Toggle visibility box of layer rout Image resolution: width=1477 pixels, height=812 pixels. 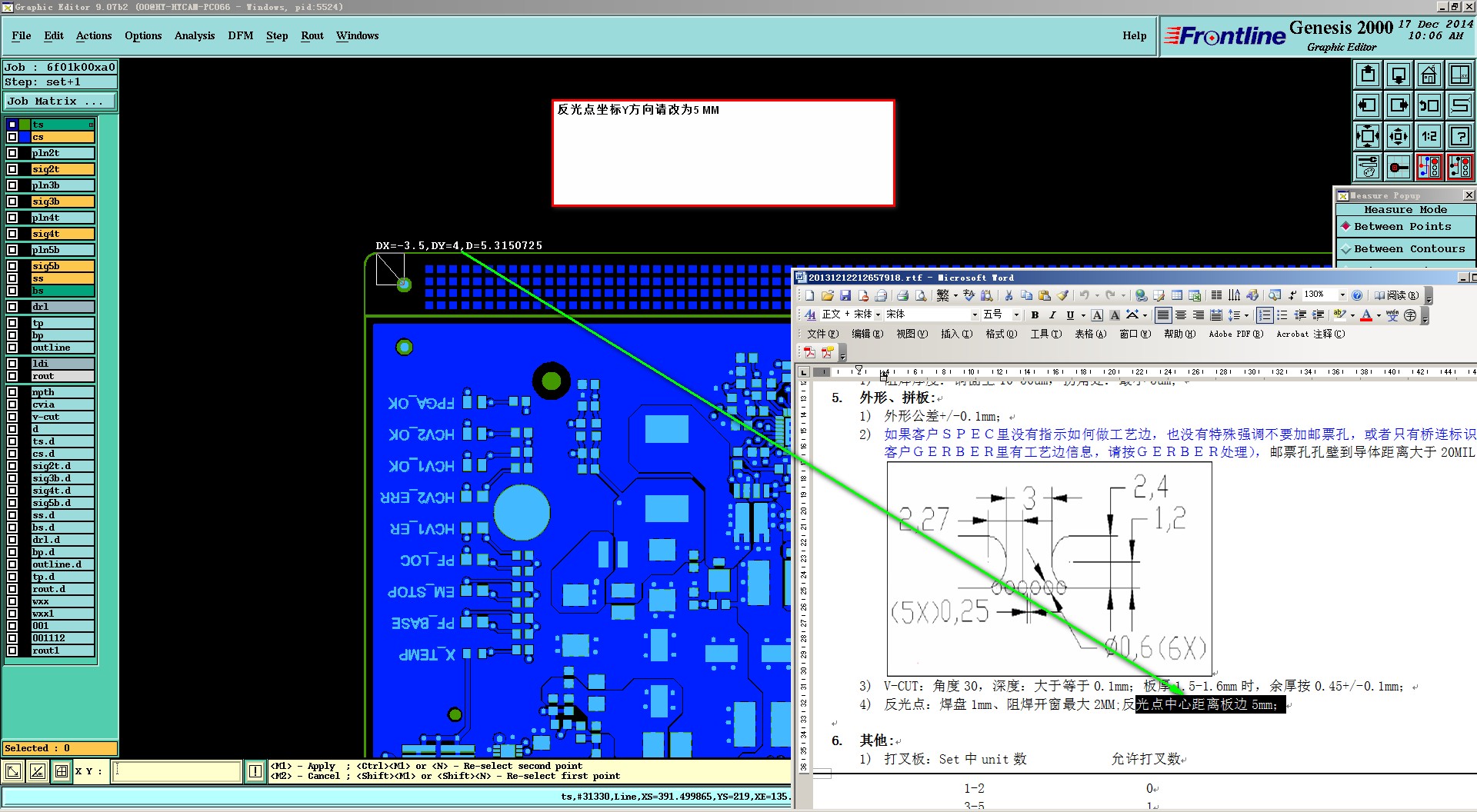coord(12,376)
